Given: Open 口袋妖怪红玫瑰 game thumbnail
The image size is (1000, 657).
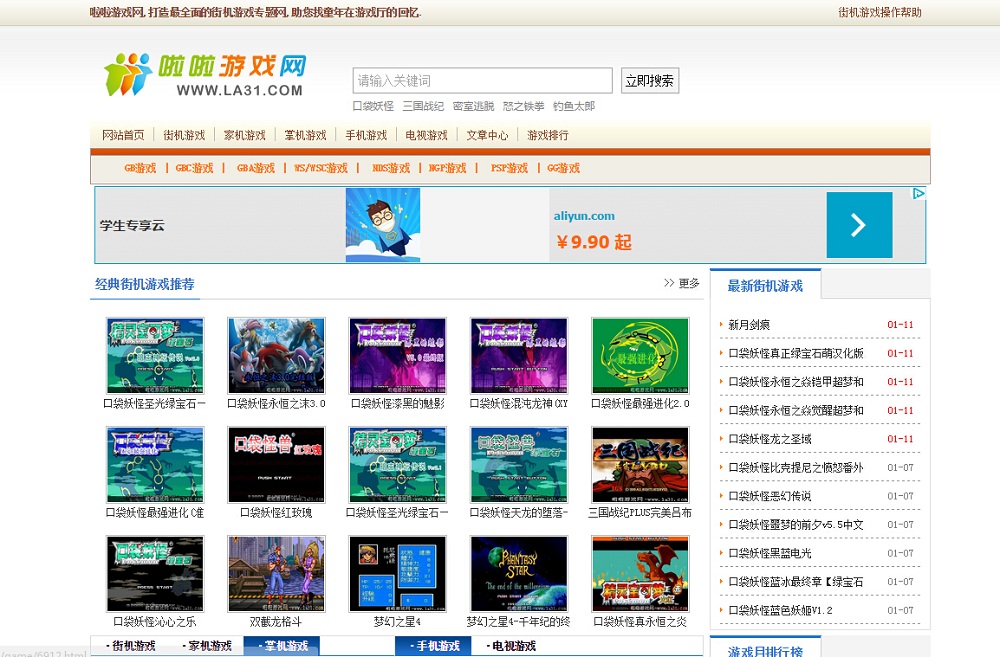Looking at the screenshot, I should click(276, 464).
